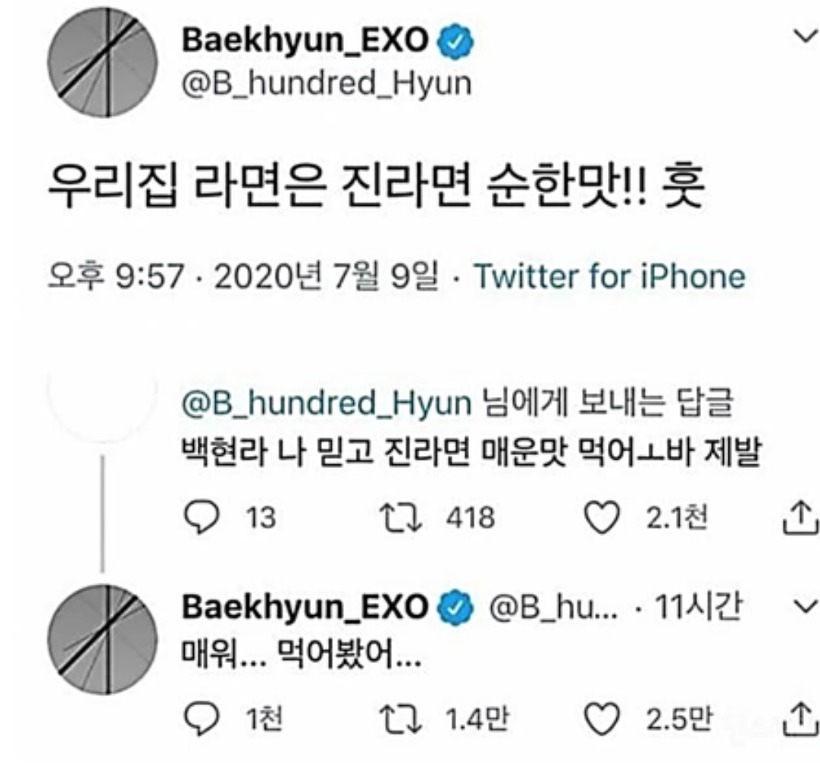Retweet the fan reply with 418 retweets

point(400,517)
